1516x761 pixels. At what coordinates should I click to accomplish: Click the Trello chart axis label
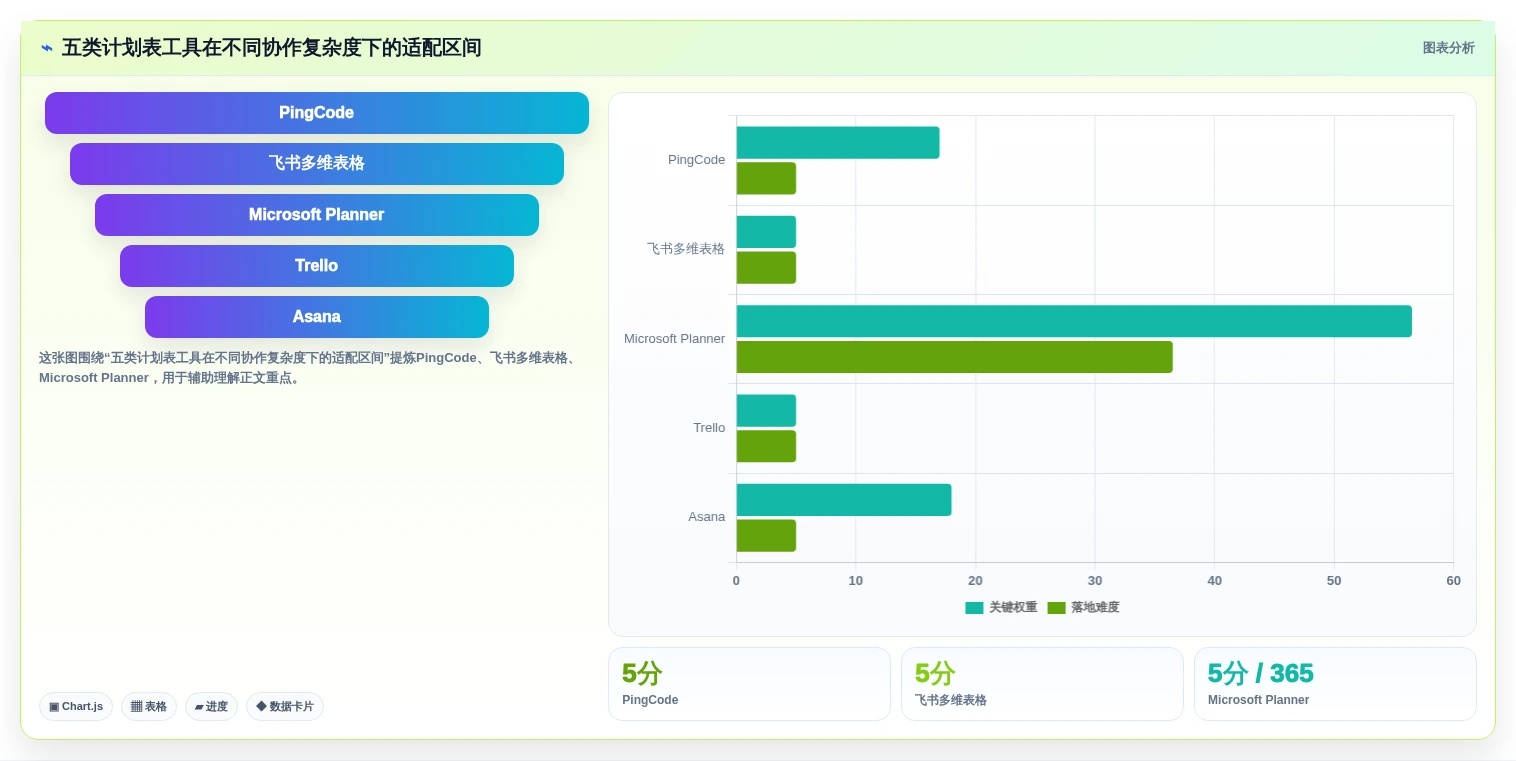click(x=709, y=428)
